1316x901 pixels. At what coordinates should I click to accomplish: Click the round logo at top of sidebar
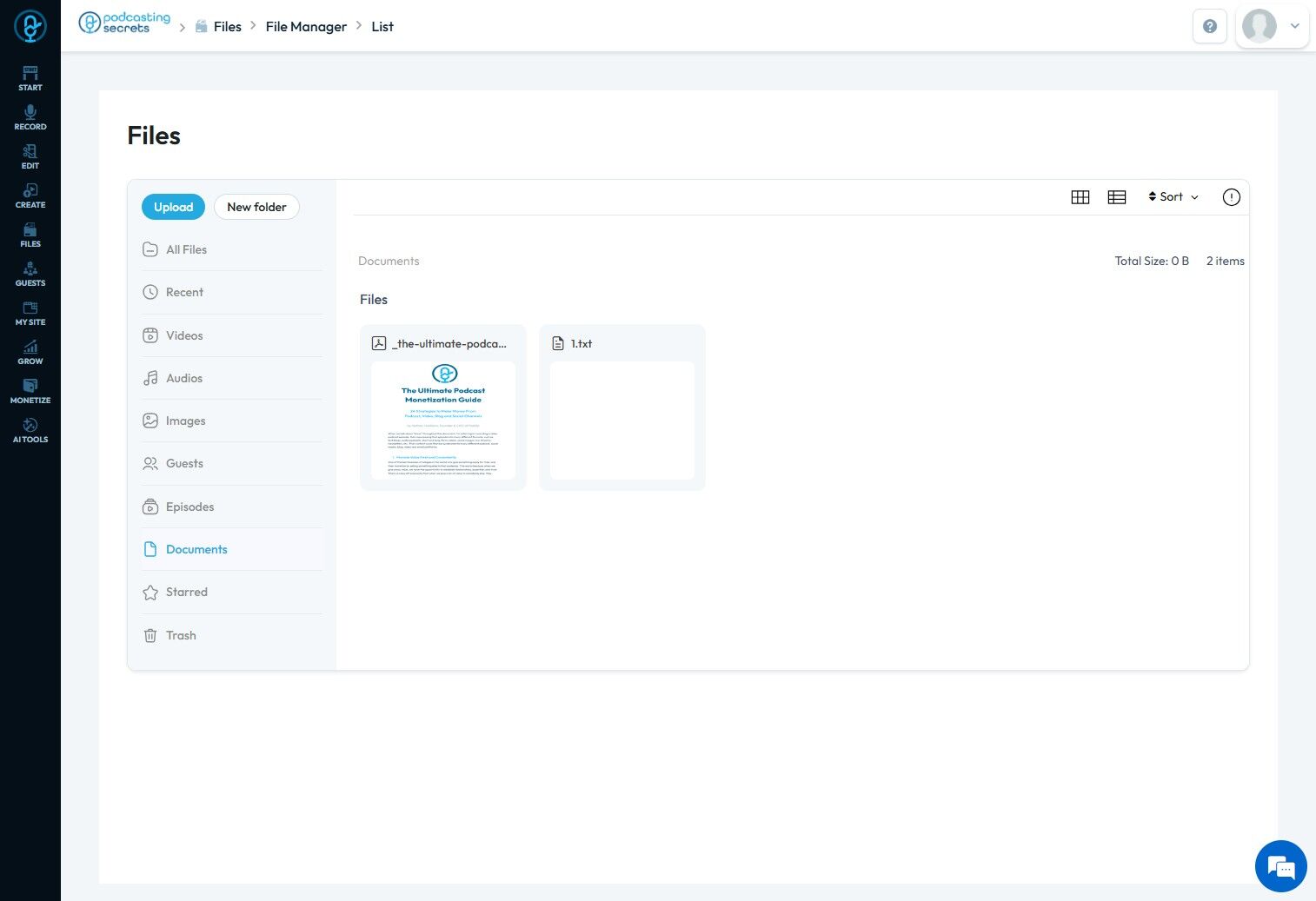[30, 26]
